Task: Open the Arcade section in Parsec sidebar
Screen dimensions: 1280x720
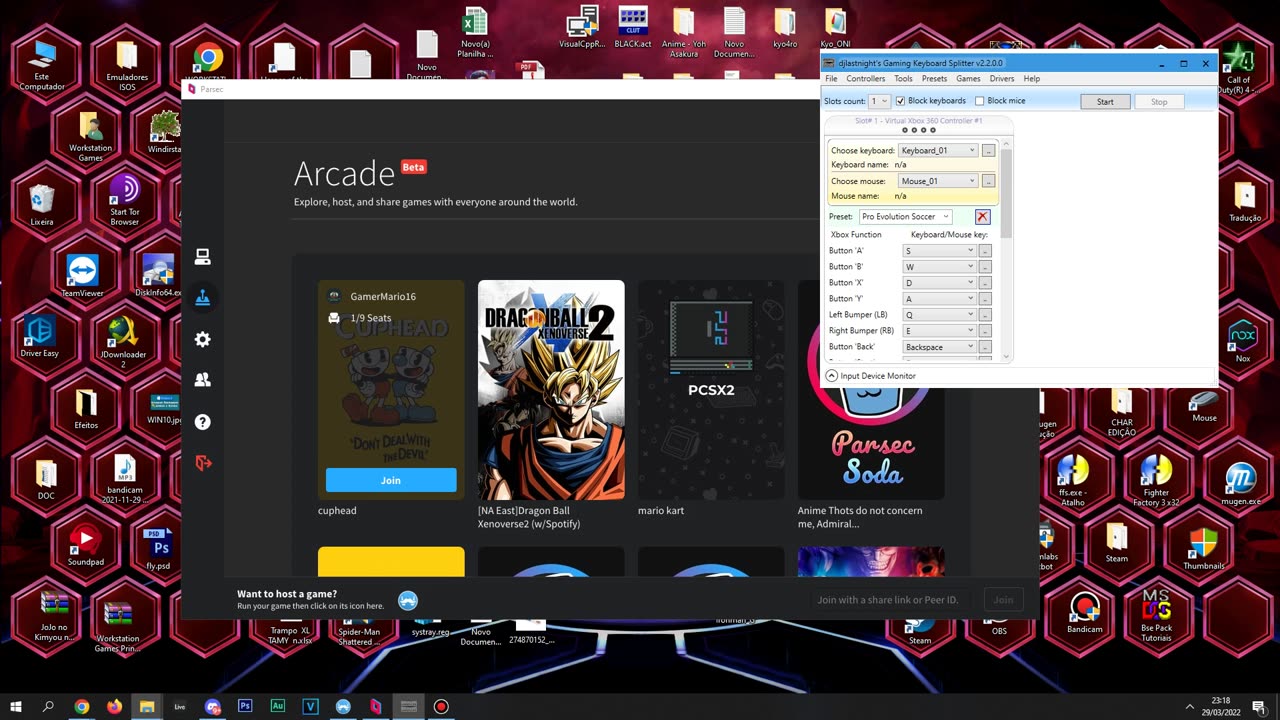Action: [x=202, y=297]
